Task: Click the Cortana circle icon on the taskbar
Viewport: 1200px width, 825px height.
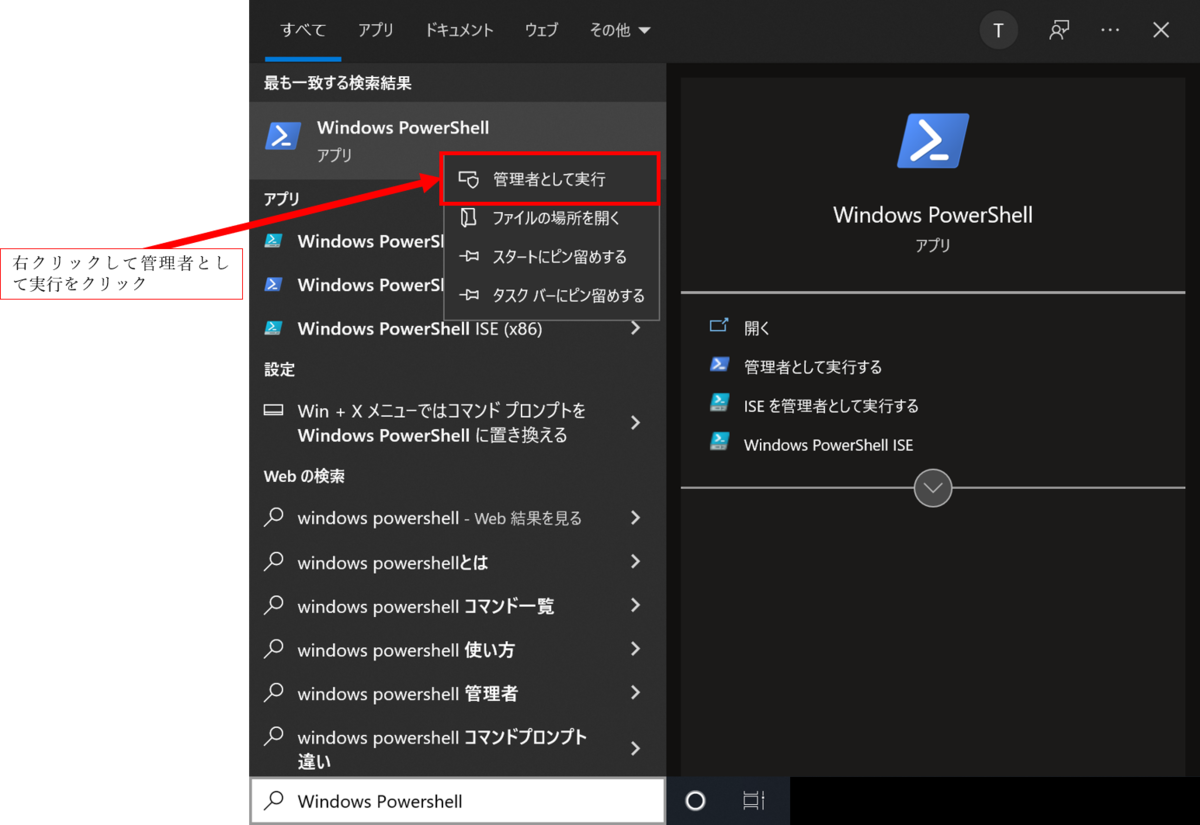Action: (695, 801)
